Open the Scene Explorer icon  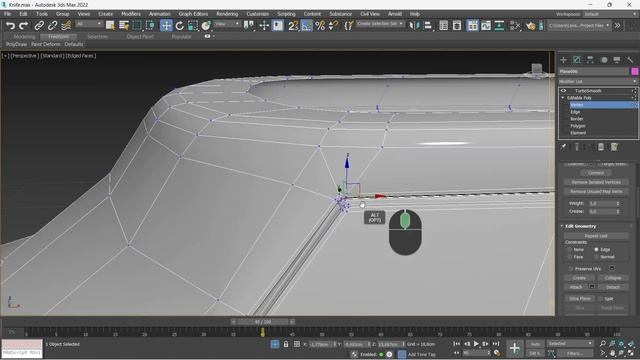(444, 26)
